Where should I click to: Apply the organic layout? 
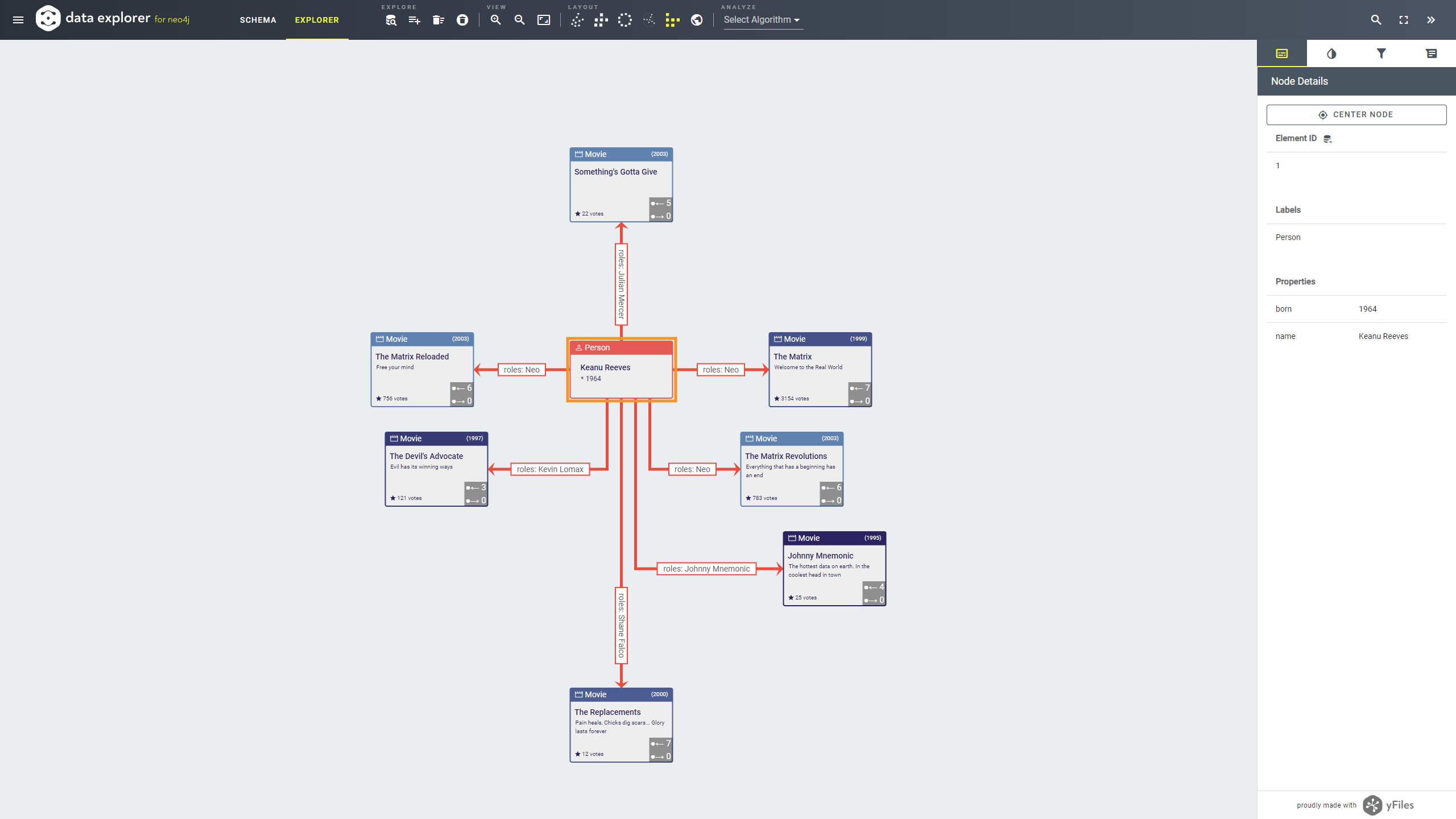(576, 19)
